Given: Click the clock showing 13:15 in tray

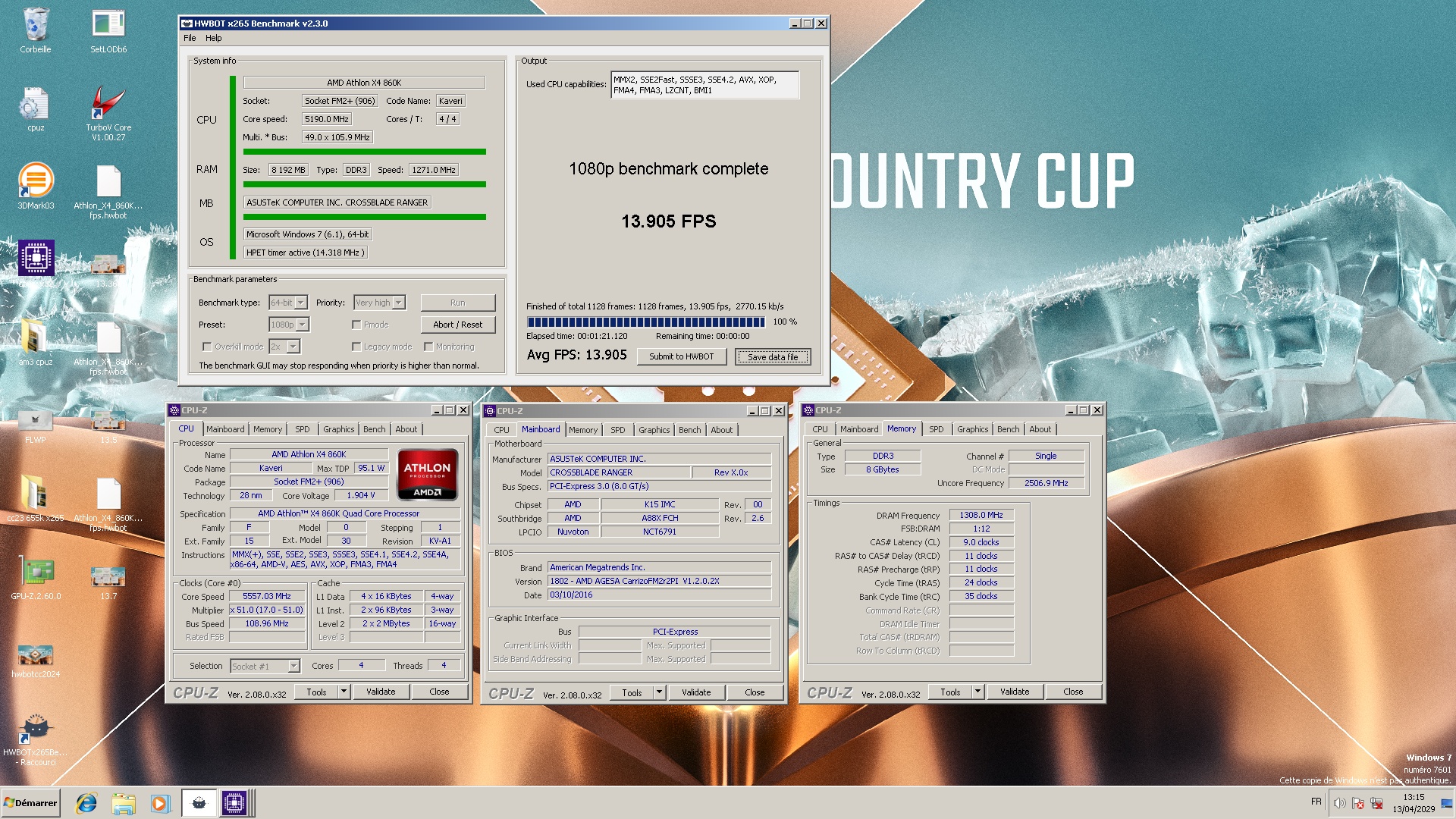Looking at the screenshot, I should 1414,797.
